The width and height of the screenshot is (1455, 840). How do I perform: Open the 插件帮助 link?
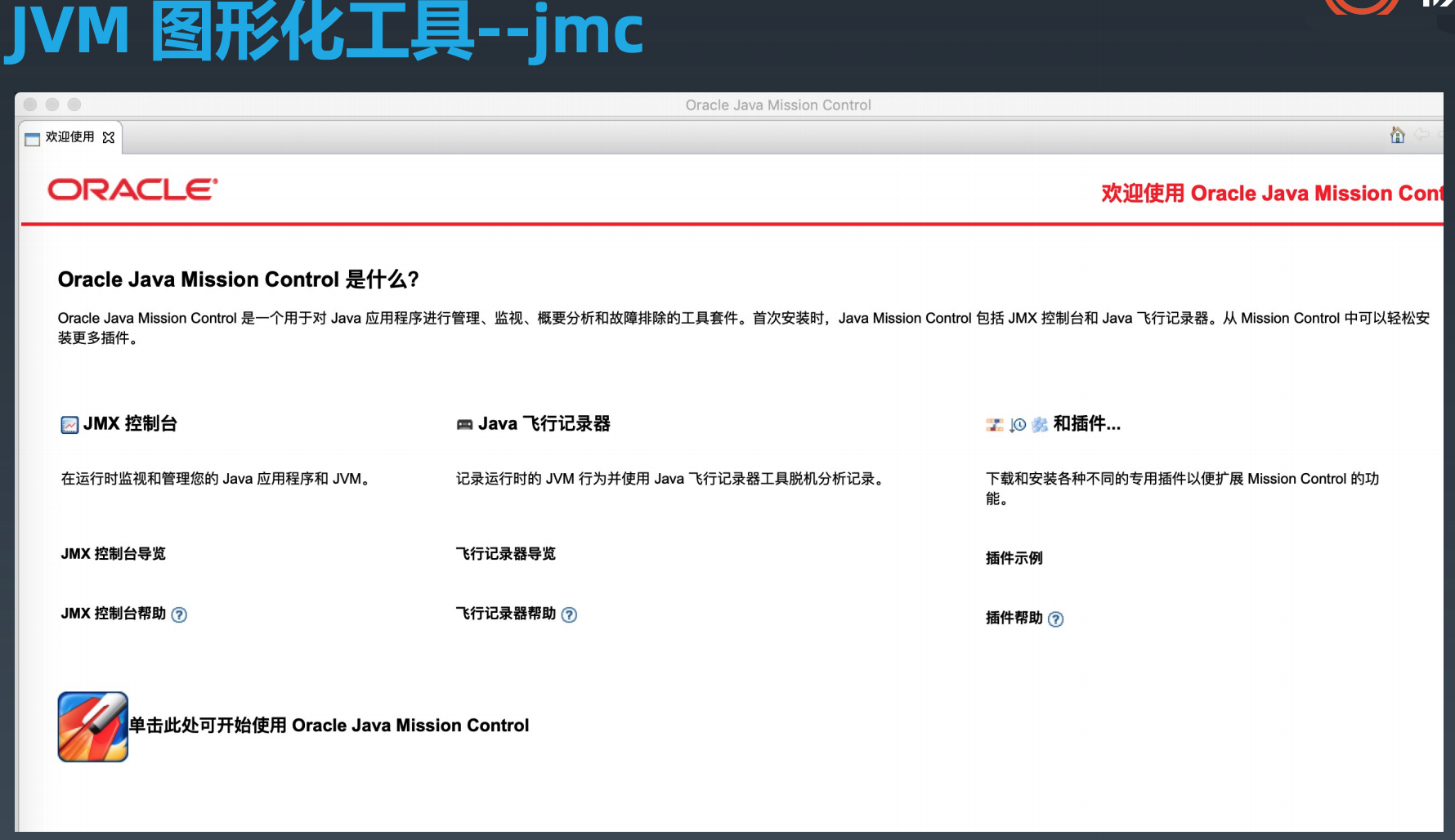pos(1014,618)
